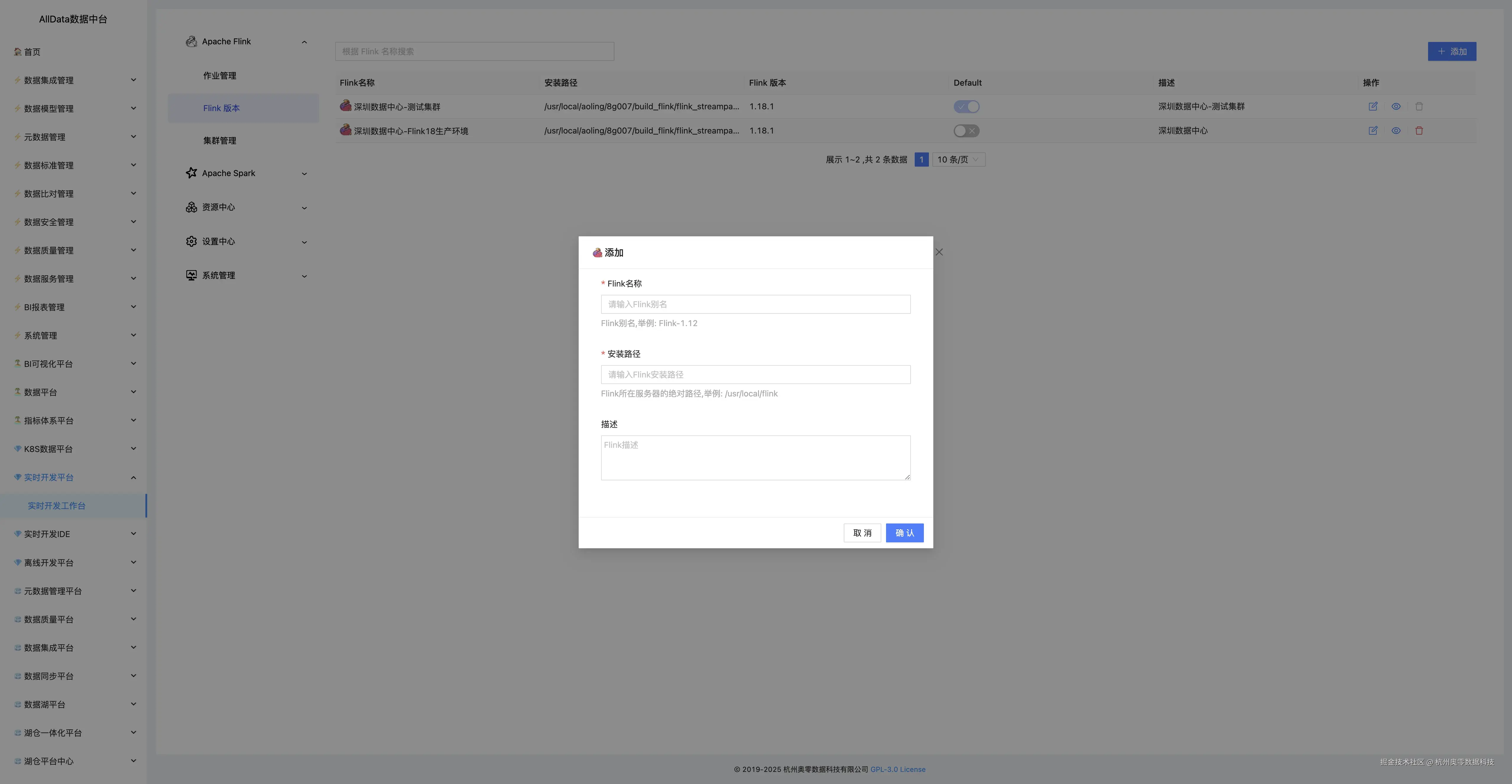1512x784 pixels.
Task: Open the GPL-3.0 License link
Action: (x=898, y=769)
